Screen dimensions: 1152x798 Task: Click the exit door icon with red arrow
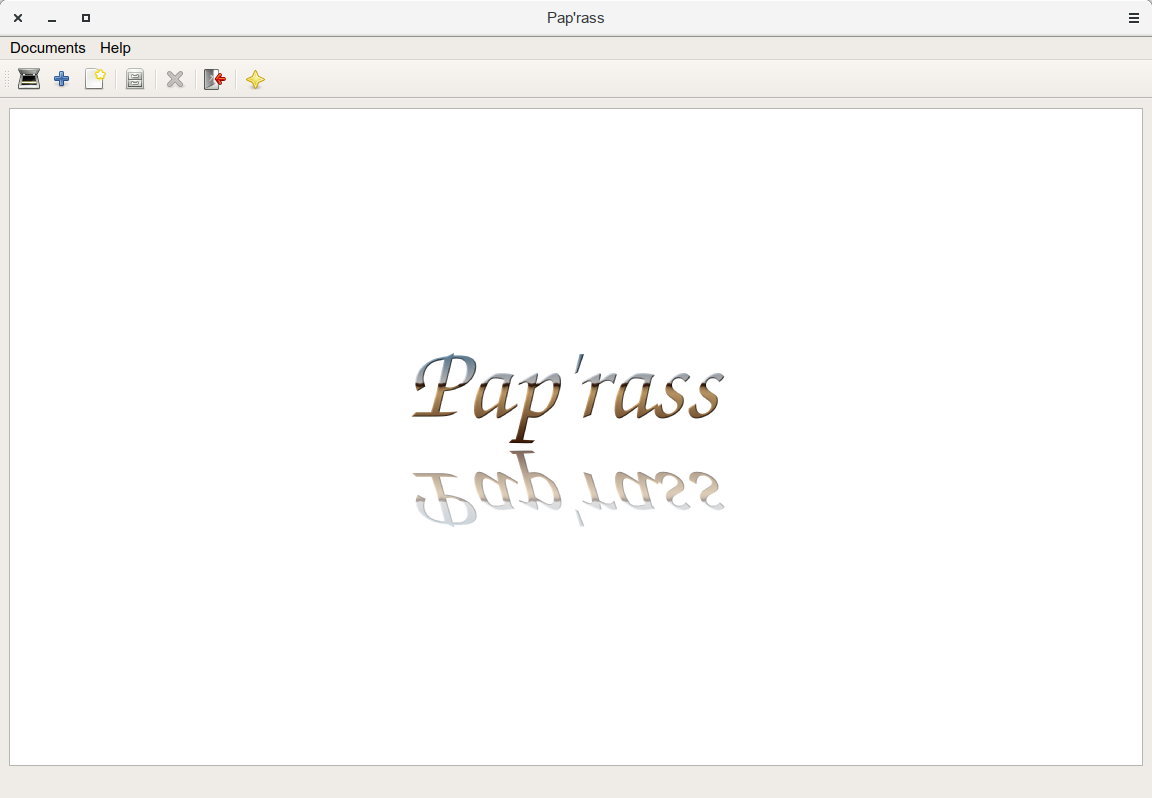214,79
